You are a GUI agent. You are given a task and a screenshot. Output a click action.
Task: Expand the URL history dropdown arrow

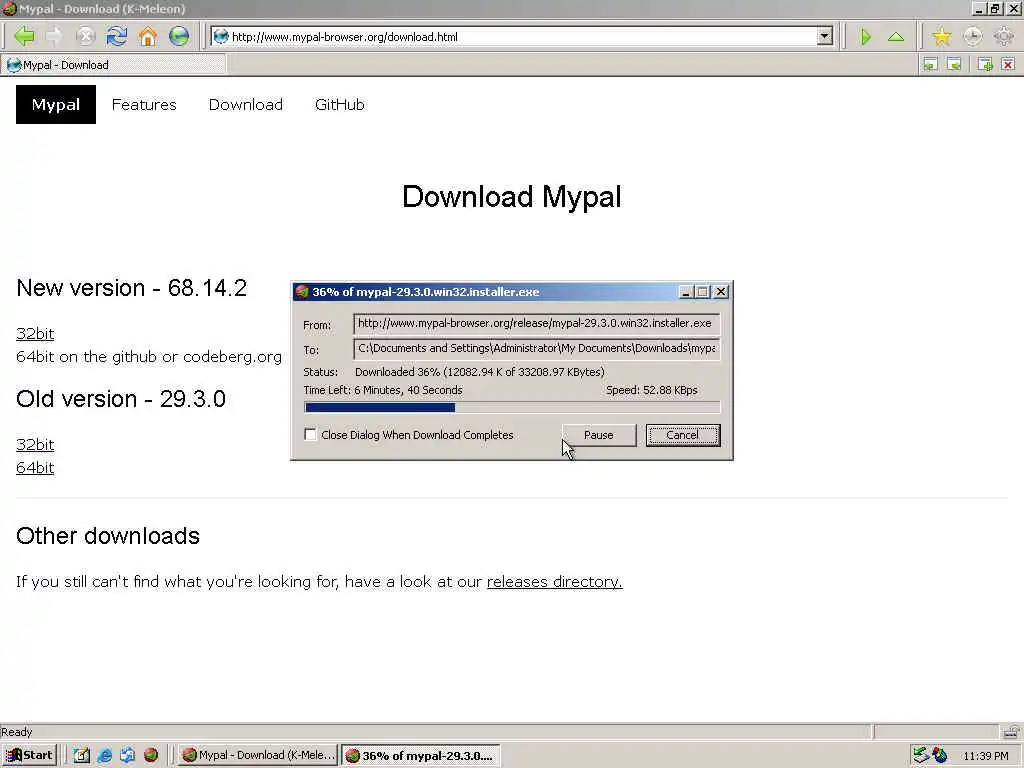coord(825,37)
